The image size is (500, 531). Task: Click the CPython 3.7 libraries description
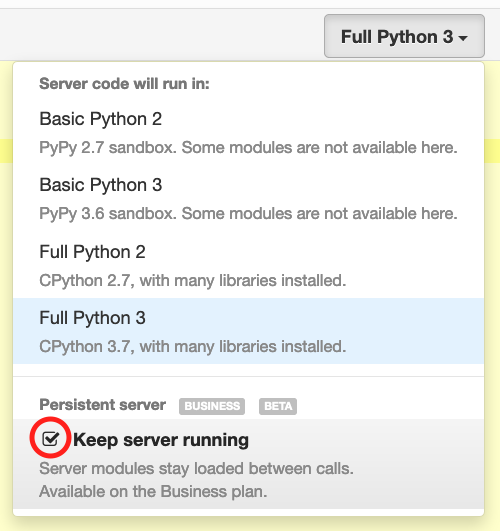point(192,347)
